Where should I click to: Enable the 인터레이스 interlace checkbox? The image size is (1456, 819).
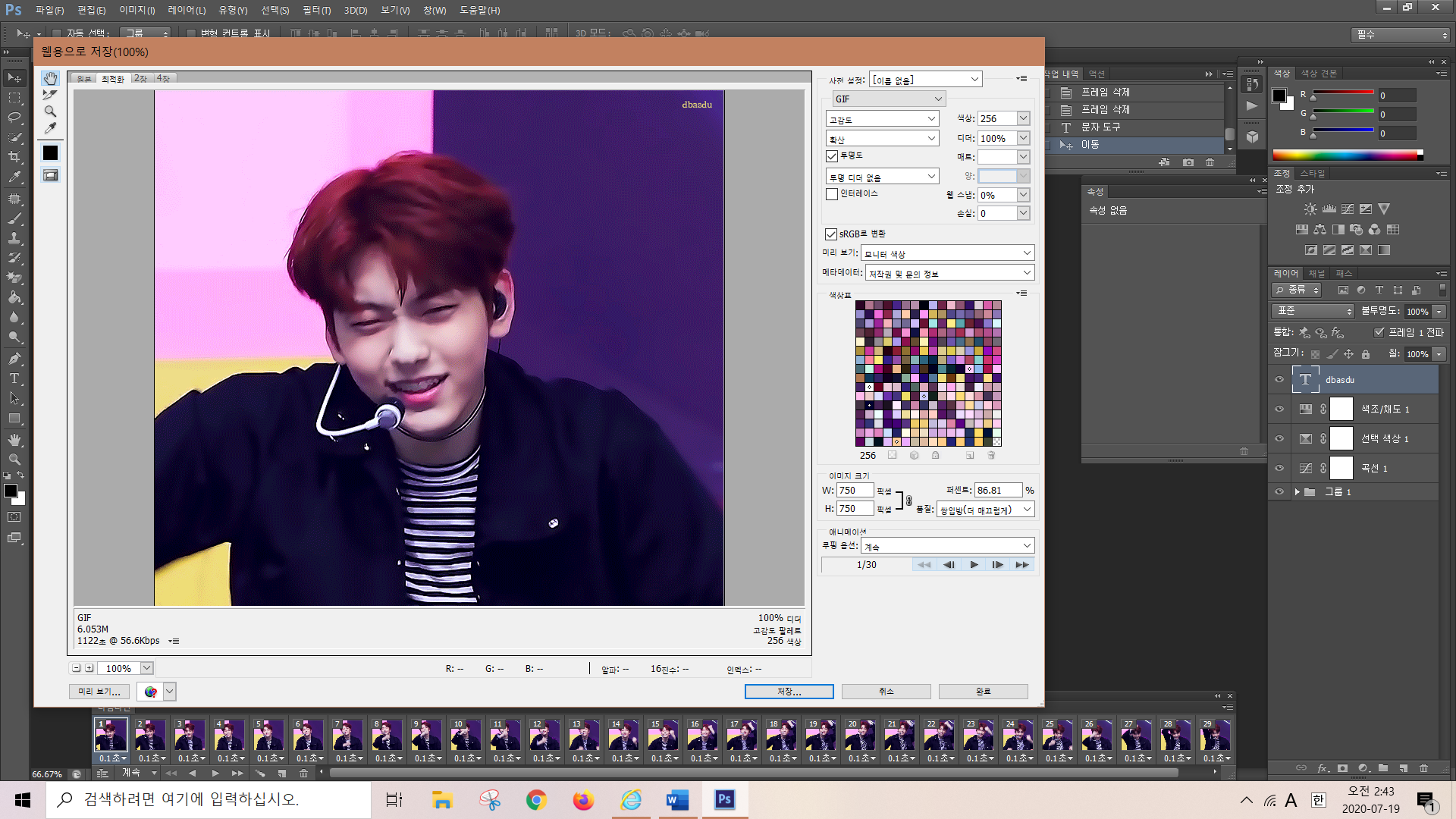coord(832,194)
